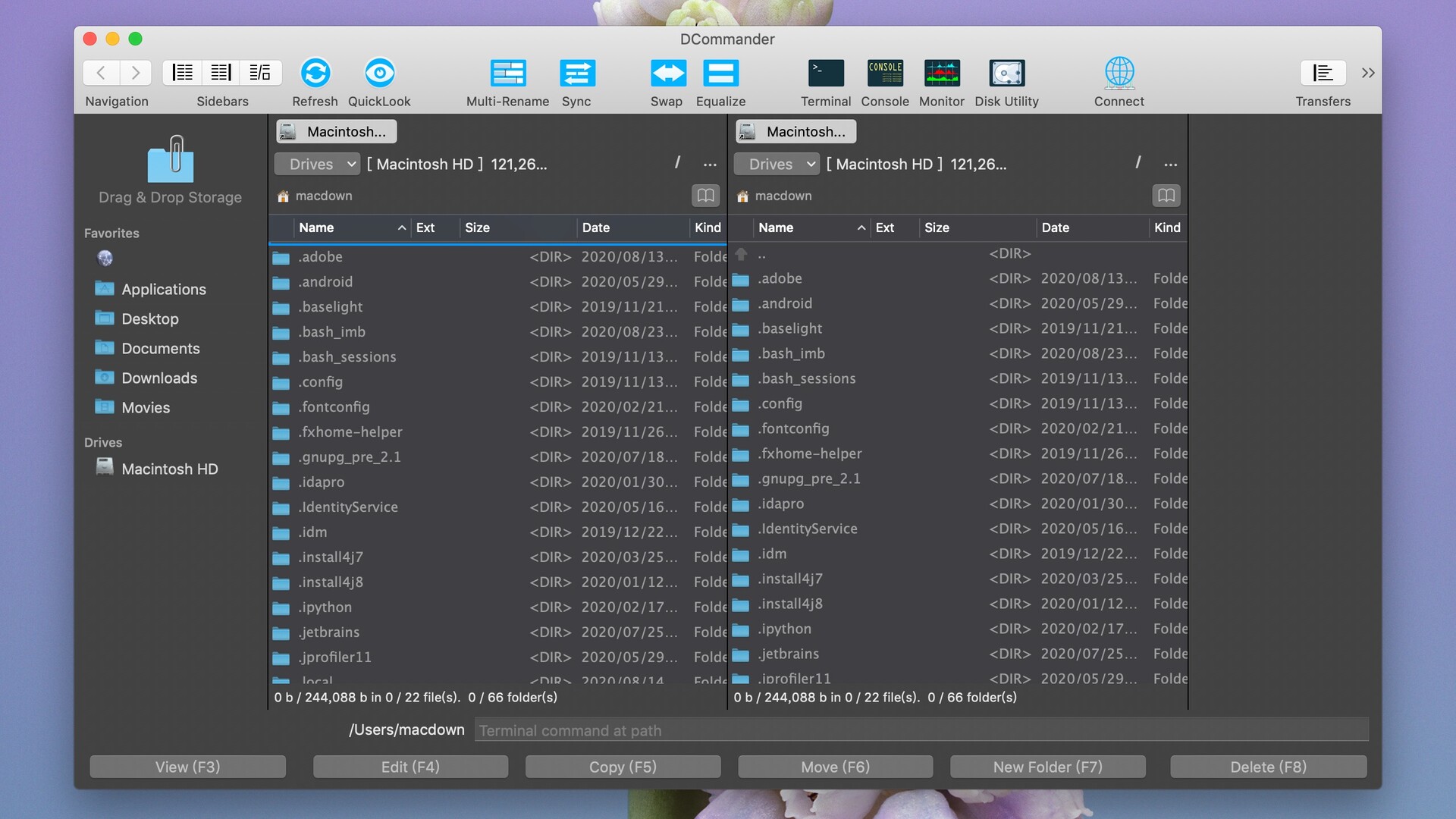Sort left panel by Name column
This screenshot has height=819, width=1456.
(x=352, y=227)
